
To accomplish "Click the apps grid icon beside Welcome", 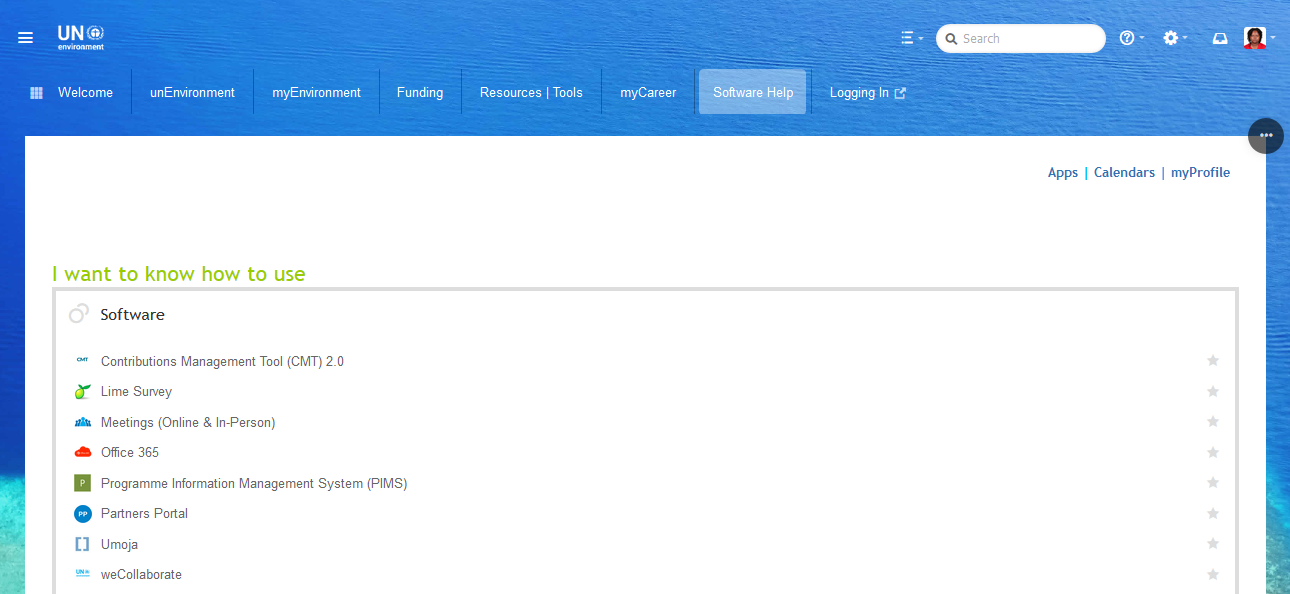I will tap(36, 93).
